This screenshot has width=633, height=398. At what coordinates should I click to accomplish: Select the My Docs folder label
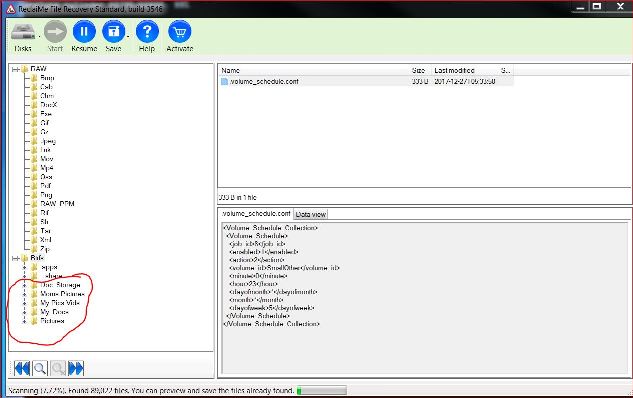point(54,312)
